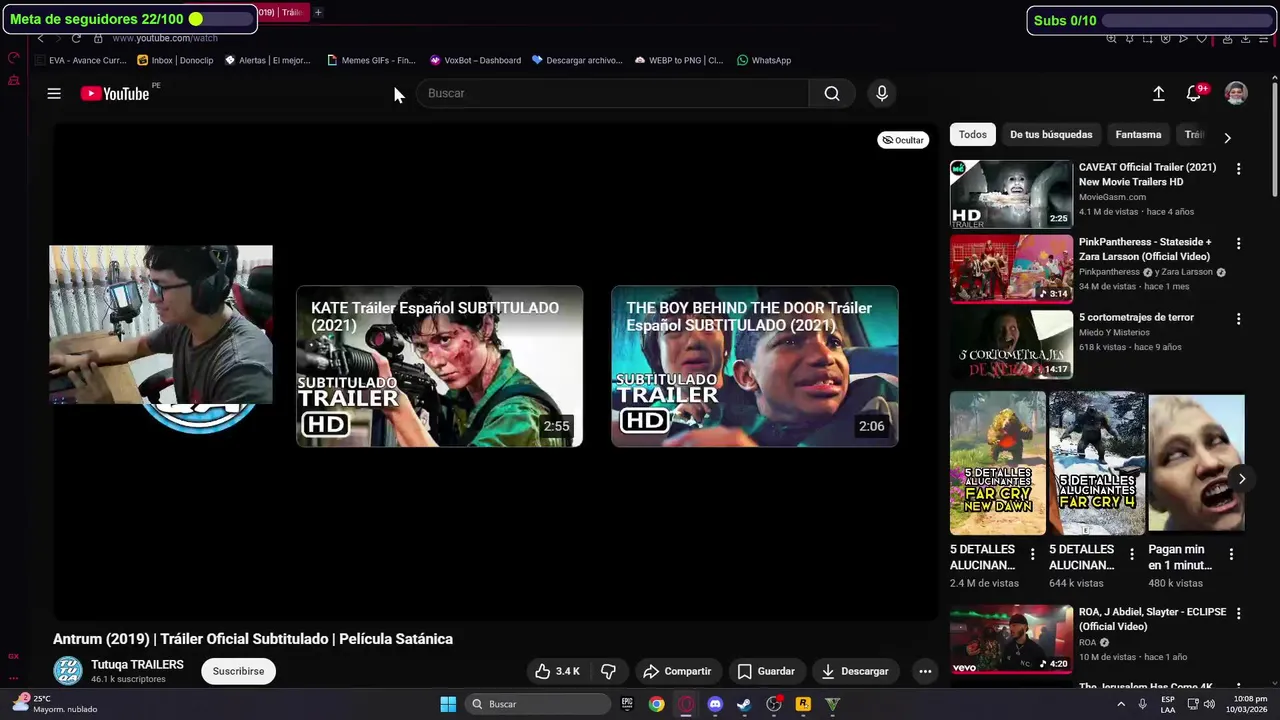Open the Tutuqa TRAILERS channel name
1280x720 pixels.
(137, 664)
